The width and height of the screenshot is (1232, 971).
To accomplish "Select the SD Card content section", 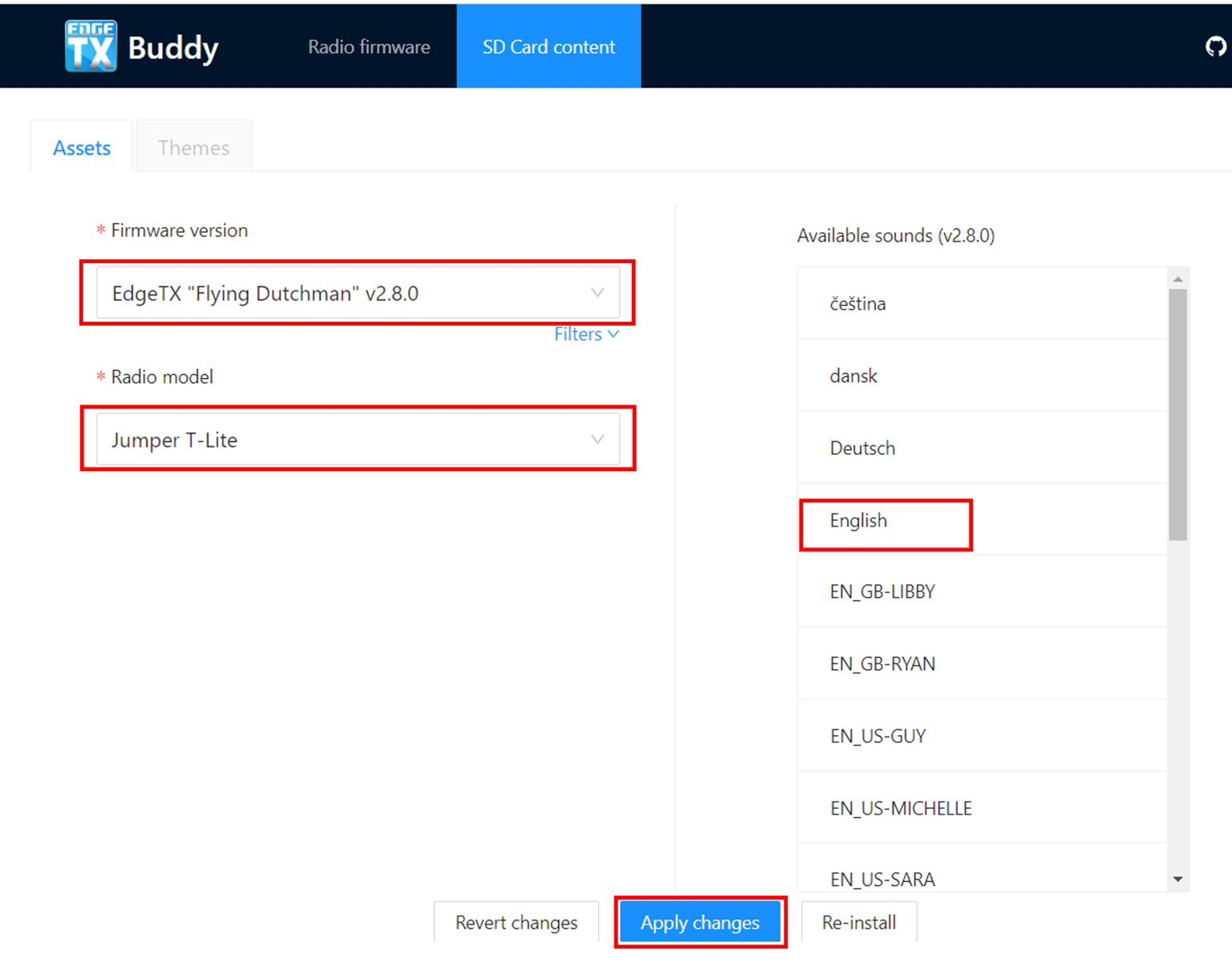I will click(x=549, y=47).
